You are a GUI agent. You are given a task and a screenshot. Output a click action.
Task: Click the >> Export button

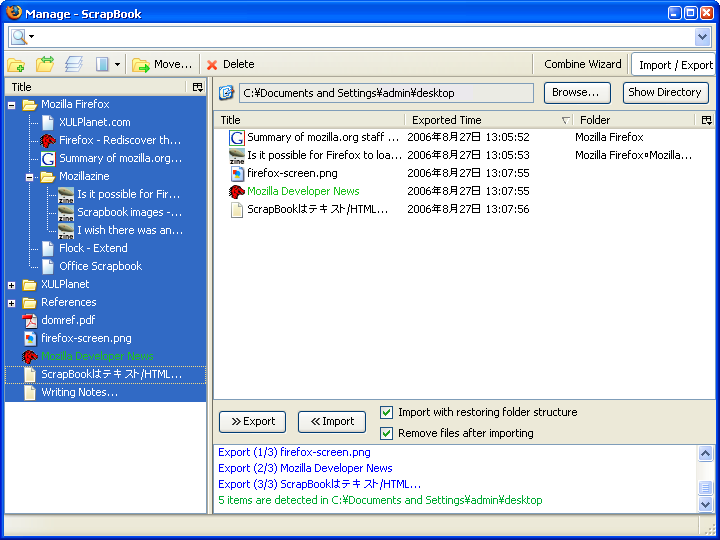coord(253,422)
